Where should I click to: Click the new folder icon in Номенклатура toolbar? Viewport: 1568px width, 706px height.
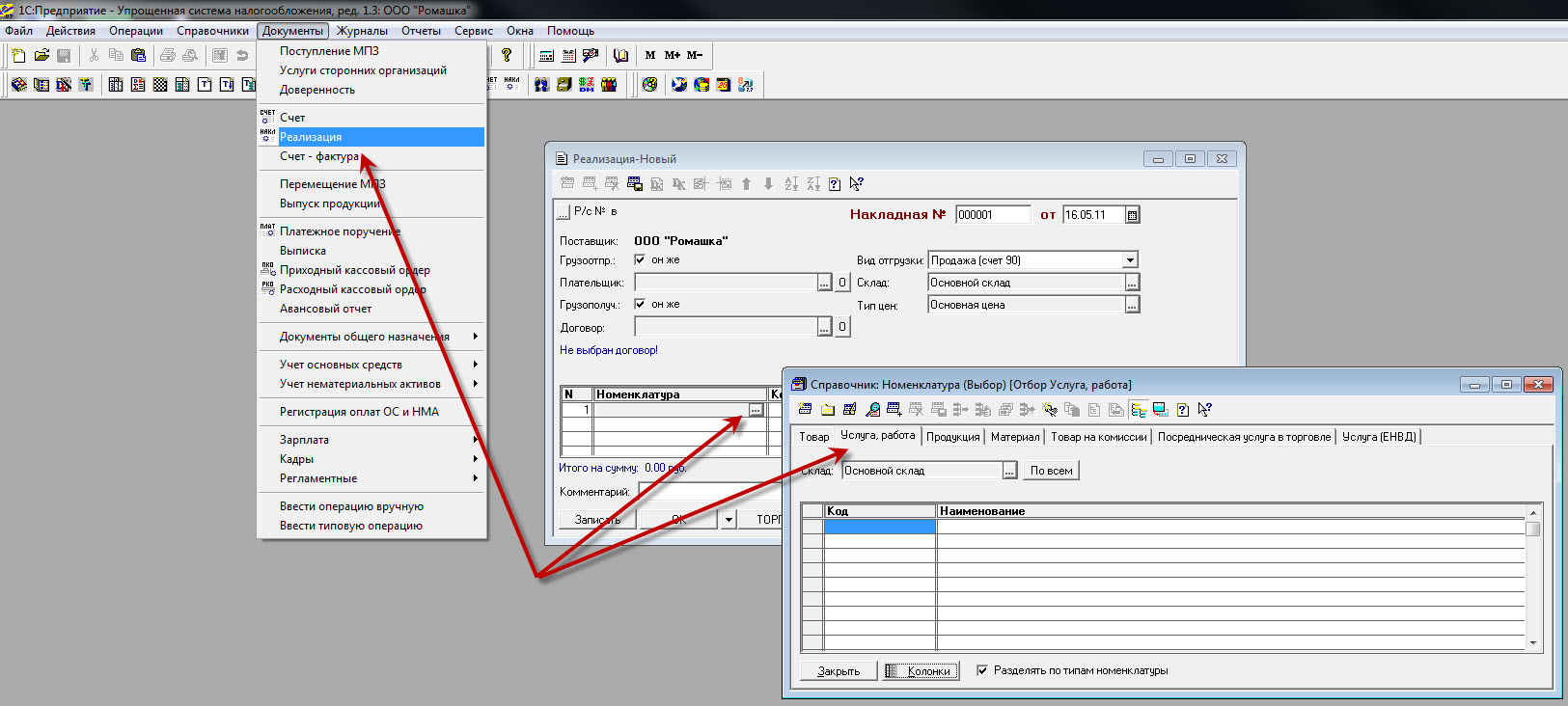(x=827, y=410)
